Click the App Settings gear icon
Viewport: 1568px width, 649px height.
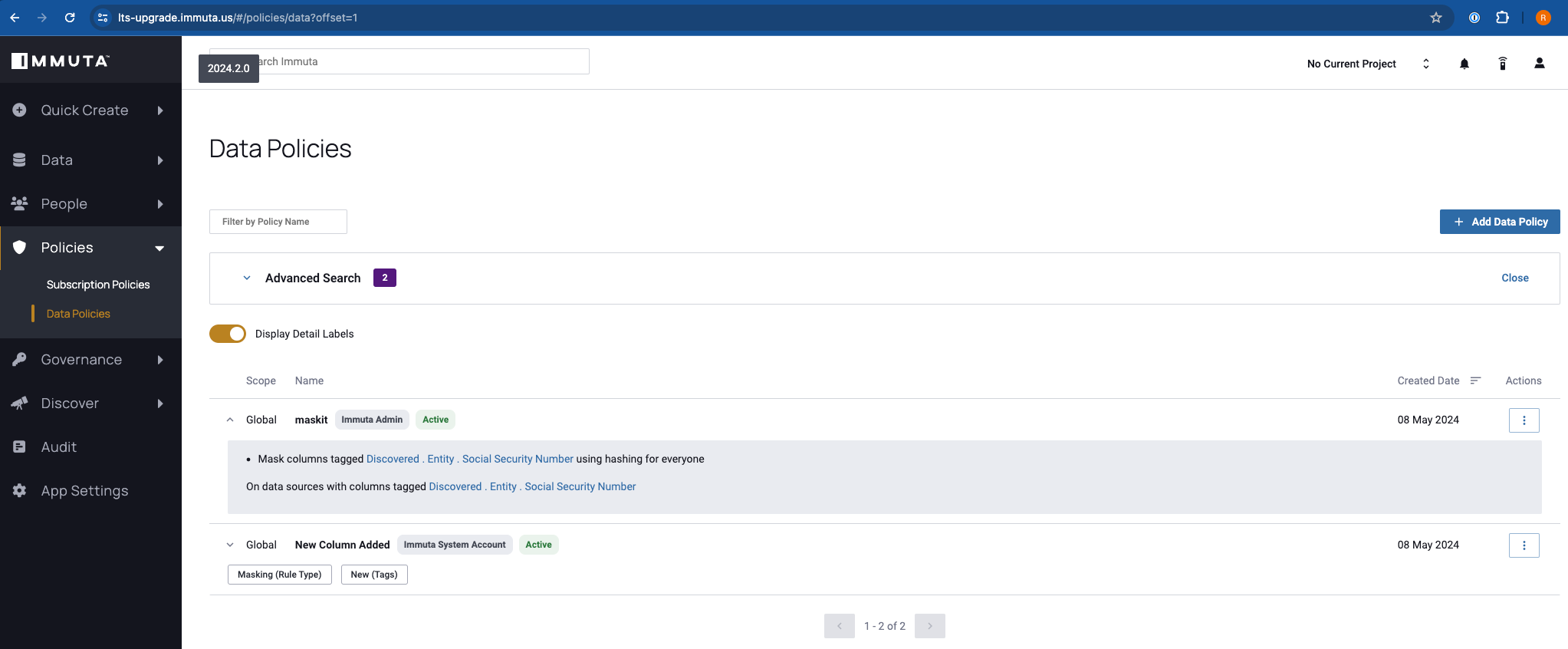20,490
